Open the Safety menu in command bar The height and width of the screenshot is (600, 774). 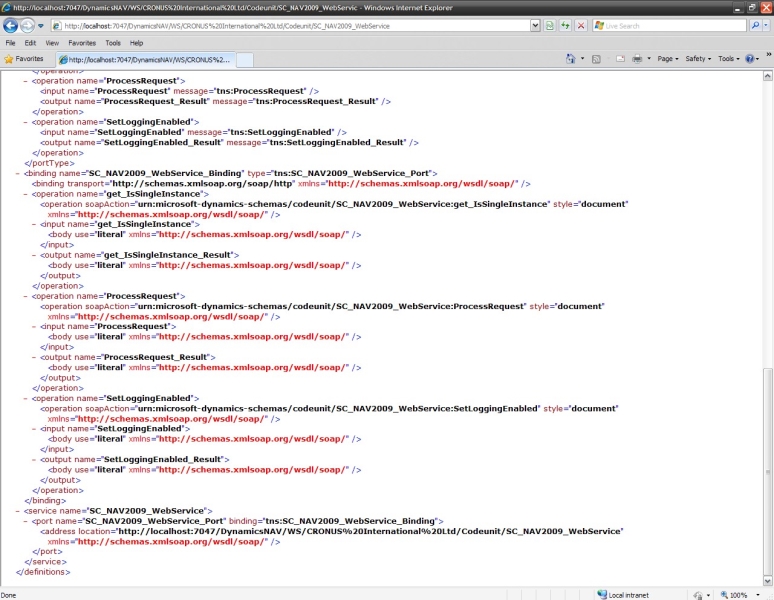(x=698, y=59)
